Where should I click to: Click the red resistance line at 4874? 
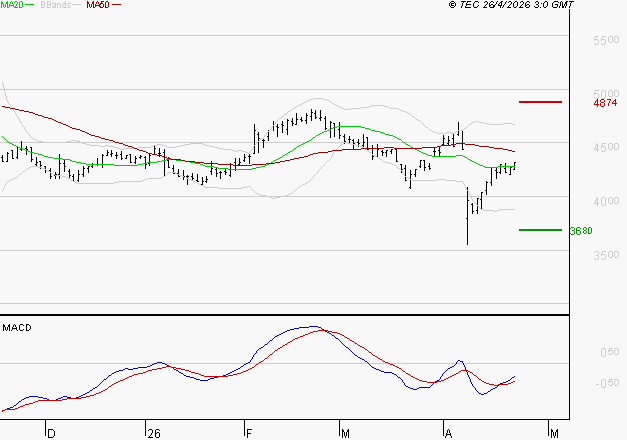point(540,102)
